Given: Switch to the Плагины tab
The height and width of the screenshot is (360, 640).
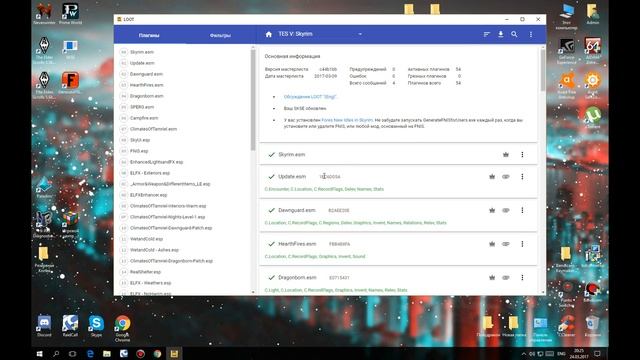Looking at the screenshot, I should (x=149, y=36).
